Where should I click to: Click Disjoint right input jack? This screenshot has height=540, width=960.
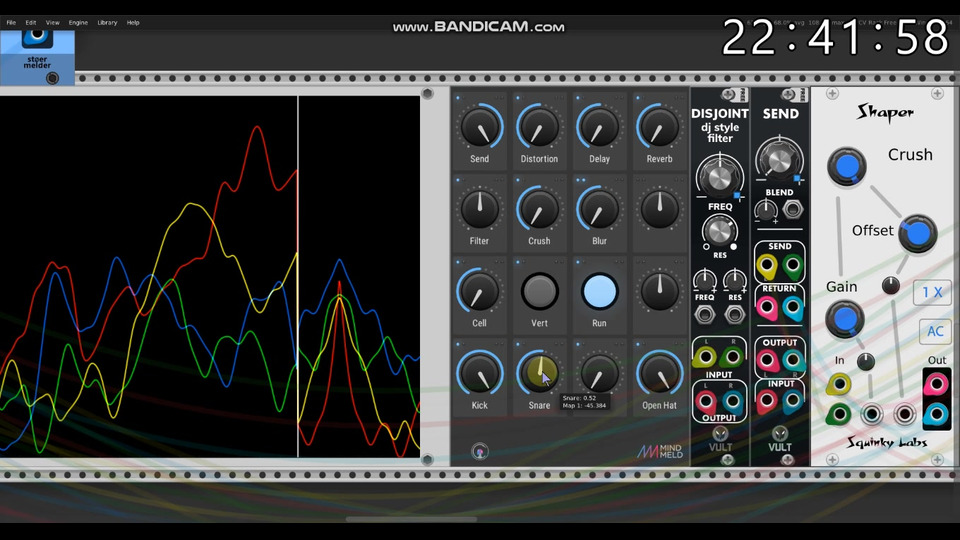733,356
